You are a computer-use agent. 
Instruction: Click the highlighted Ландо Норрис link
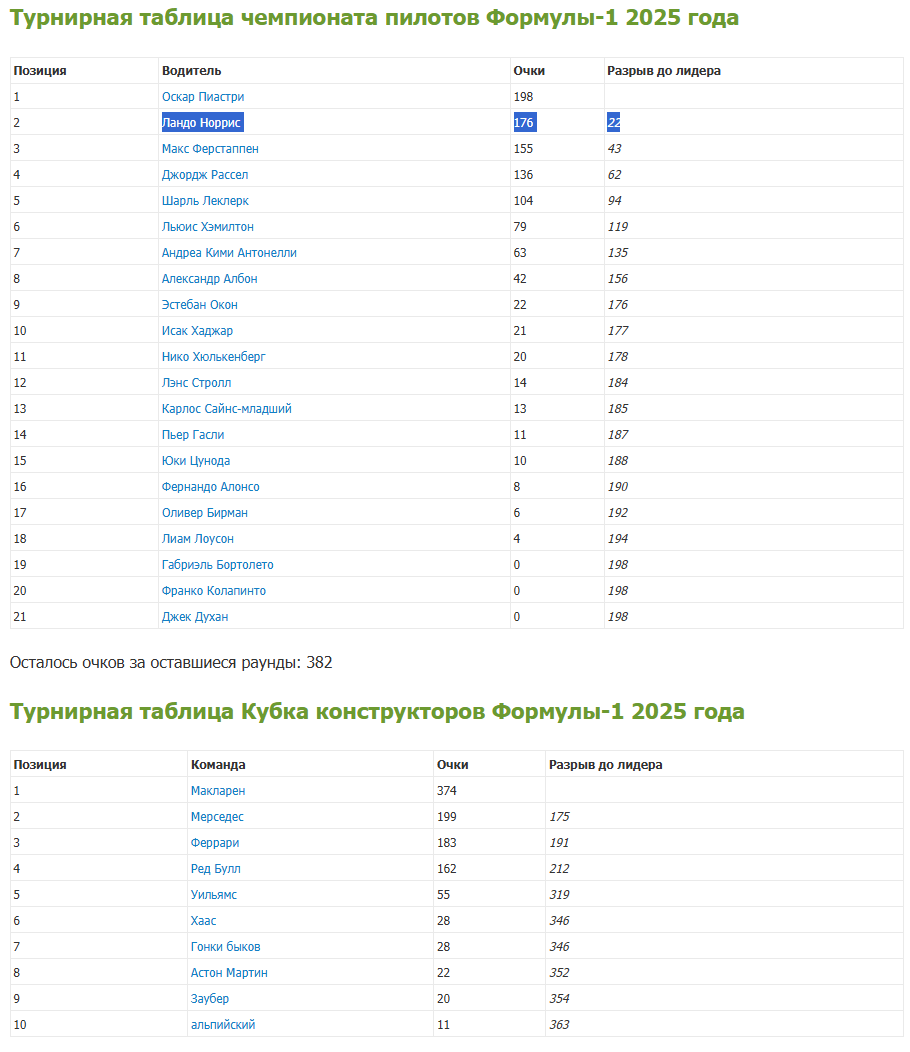201,123
